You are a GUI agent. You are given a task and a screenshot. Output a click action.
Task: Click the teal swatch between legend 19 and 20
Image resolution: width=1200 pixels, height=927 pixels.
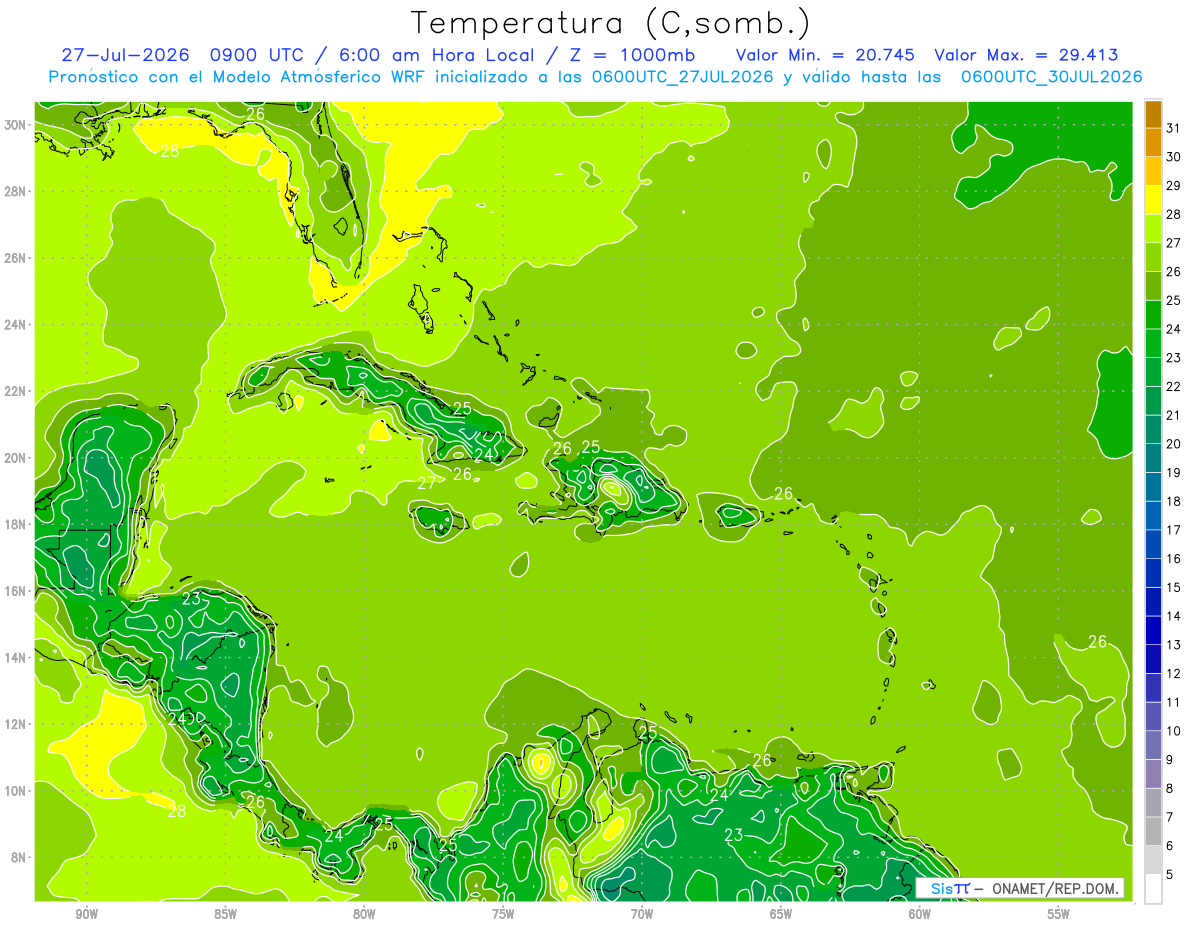pyautogui.click(x=1153, y=458)
